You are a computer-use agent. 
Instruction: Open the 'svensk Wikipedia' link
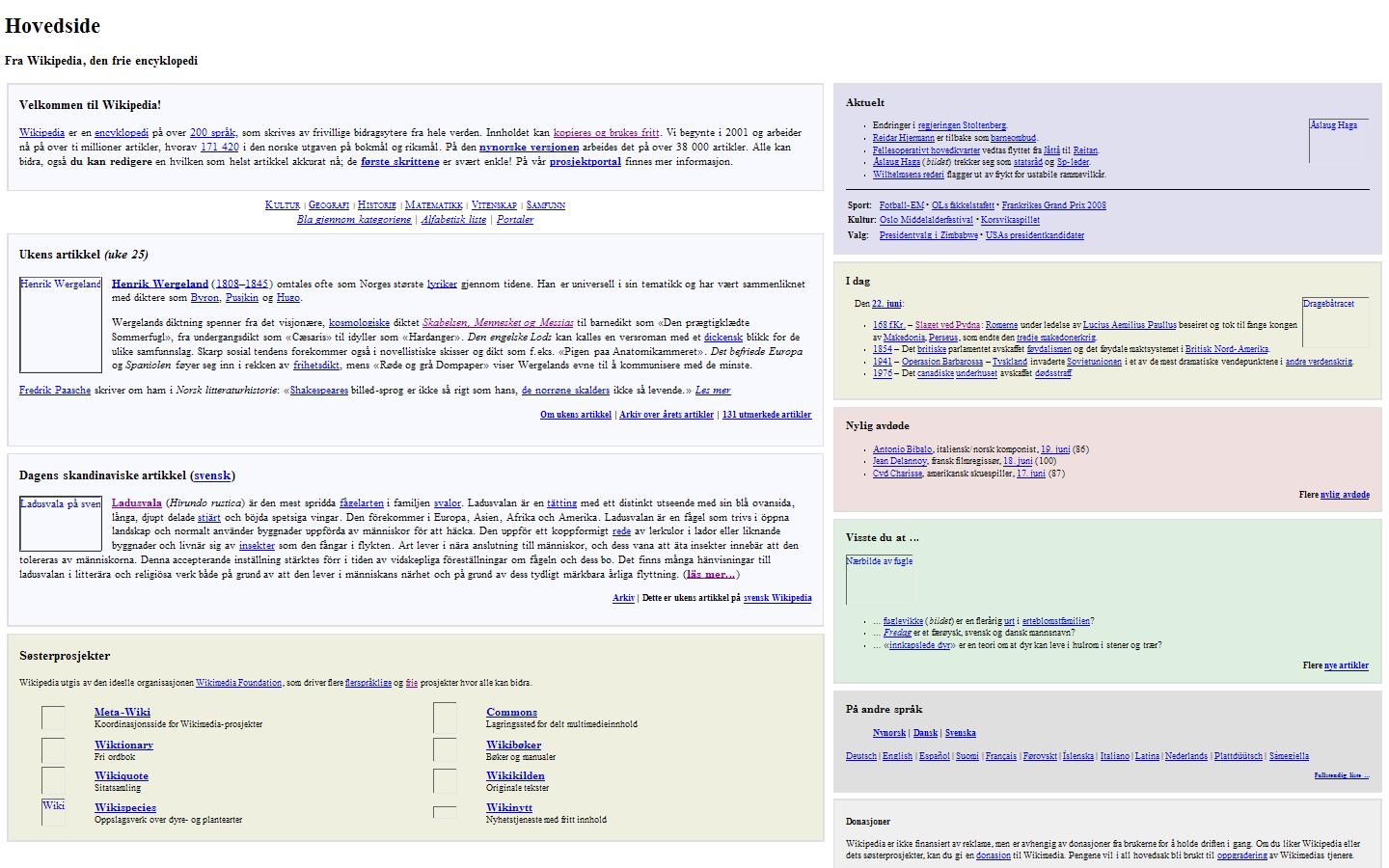coord(777,598)
